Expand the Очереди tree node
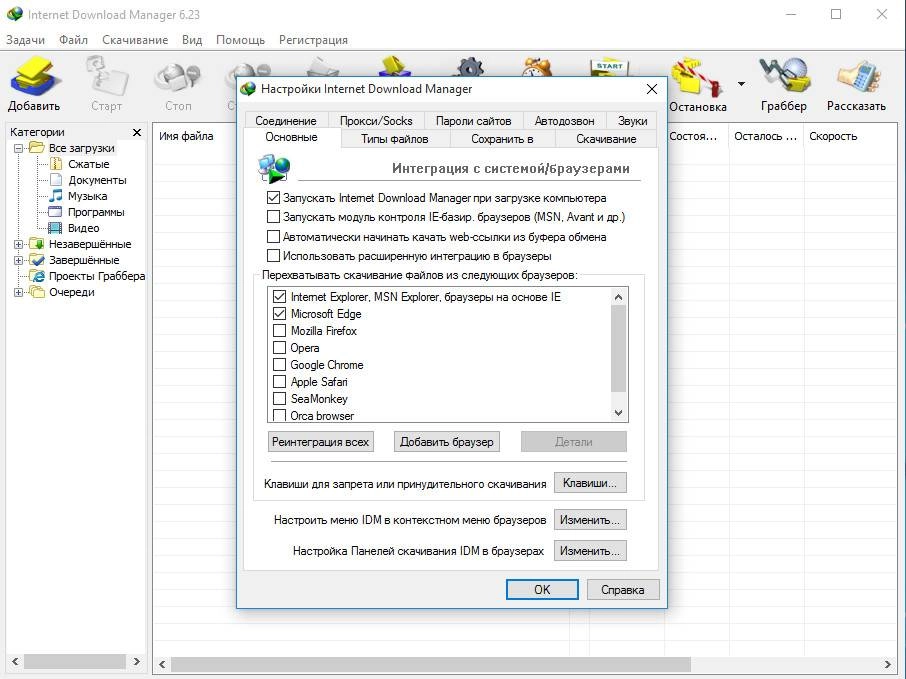This screenshot has width=906, height=679. 18,292
